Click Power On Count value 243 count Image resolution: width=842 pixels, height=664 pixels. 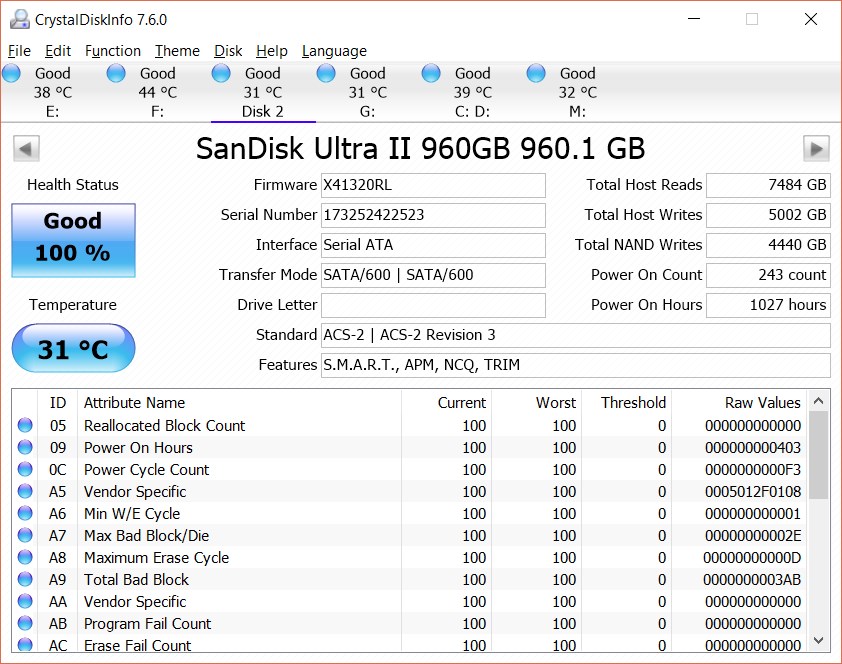tap(768, 275)
